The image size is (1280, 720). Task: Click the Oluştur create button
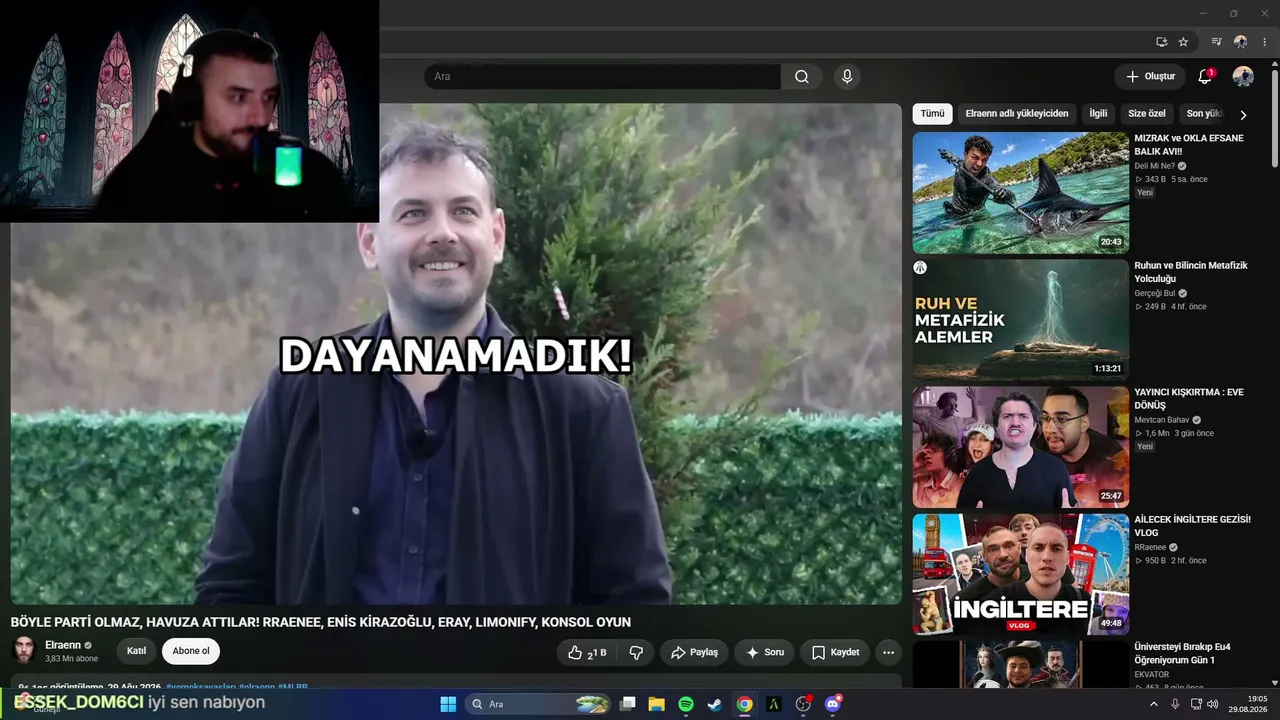point(1150,77)
